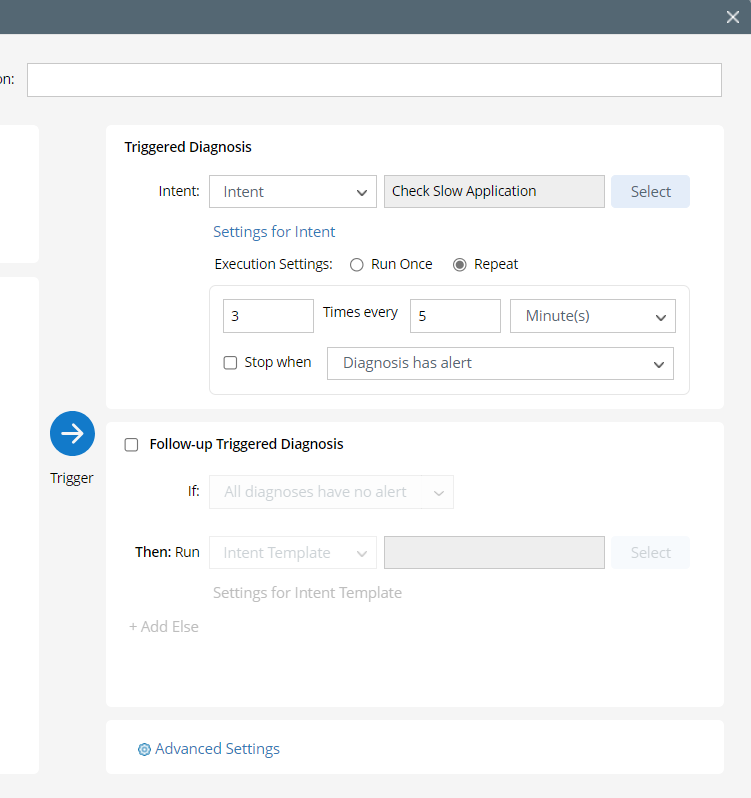
Task: Click the interval field showing 5
Action: pyautogui.click(x=455, y=316)
